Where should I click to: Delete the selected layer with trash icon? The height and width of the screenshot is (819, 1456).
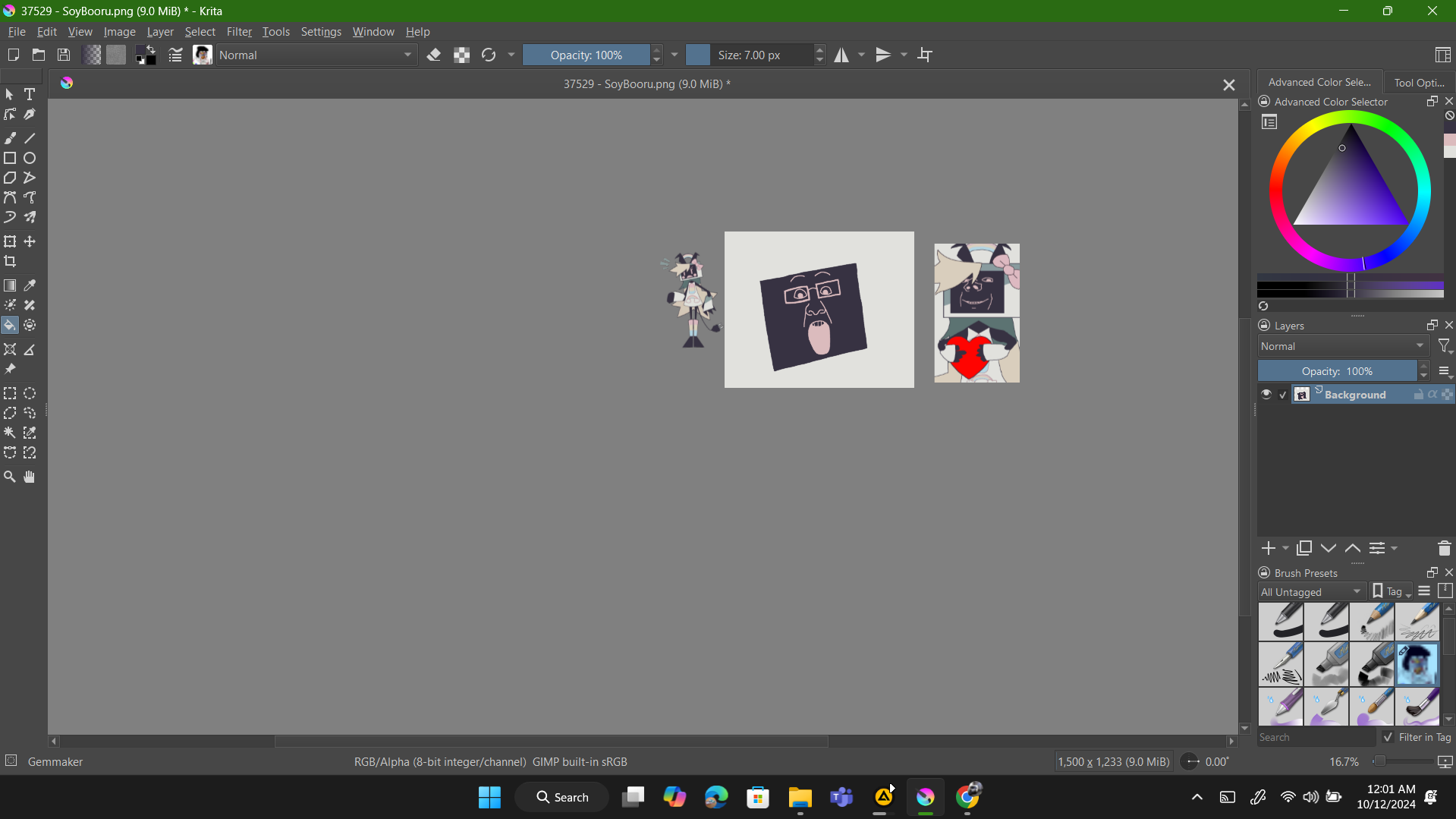click(x=1444, y=548)
